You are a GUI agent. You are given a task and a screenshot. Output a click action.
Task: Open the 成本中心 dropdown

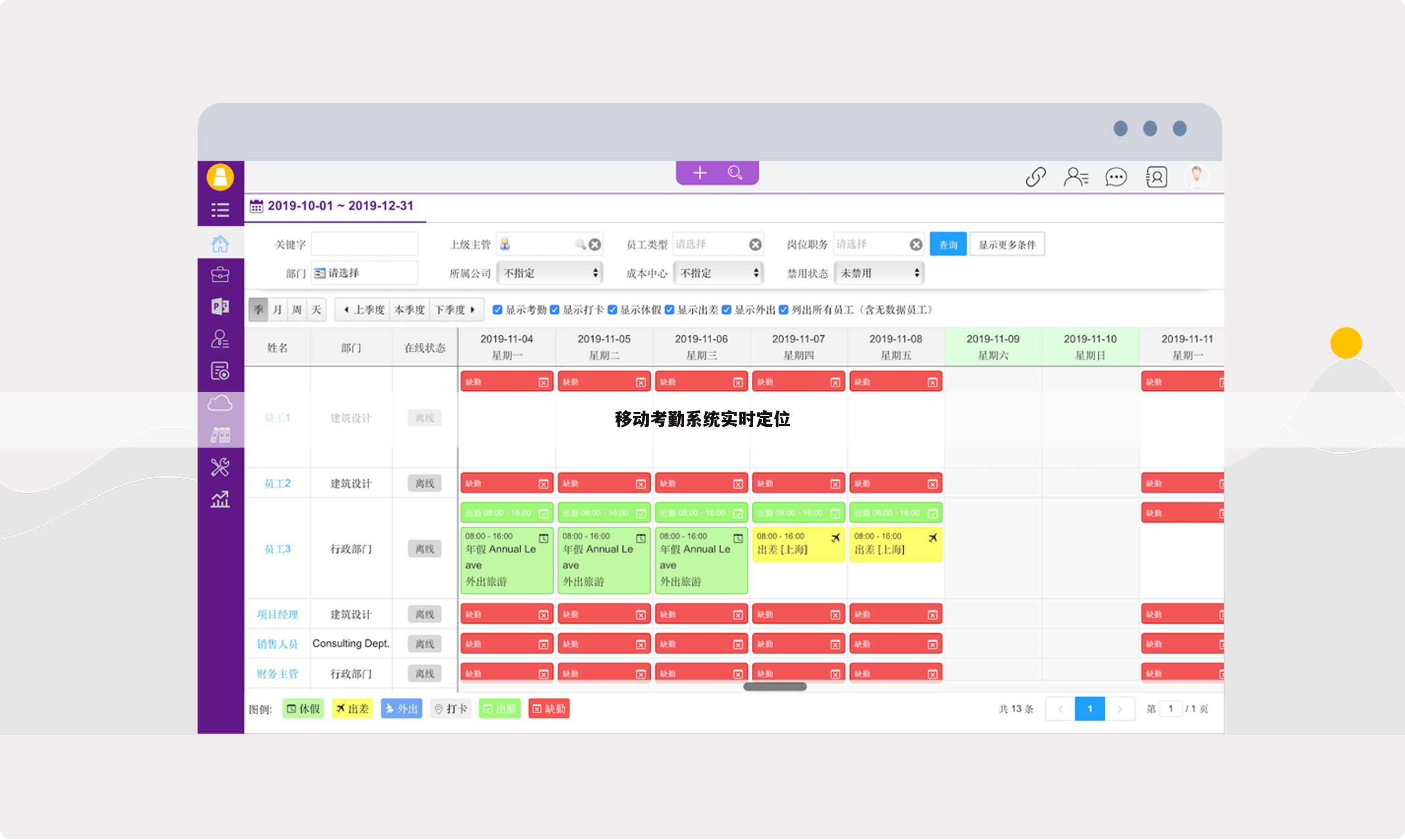[718, 273]
